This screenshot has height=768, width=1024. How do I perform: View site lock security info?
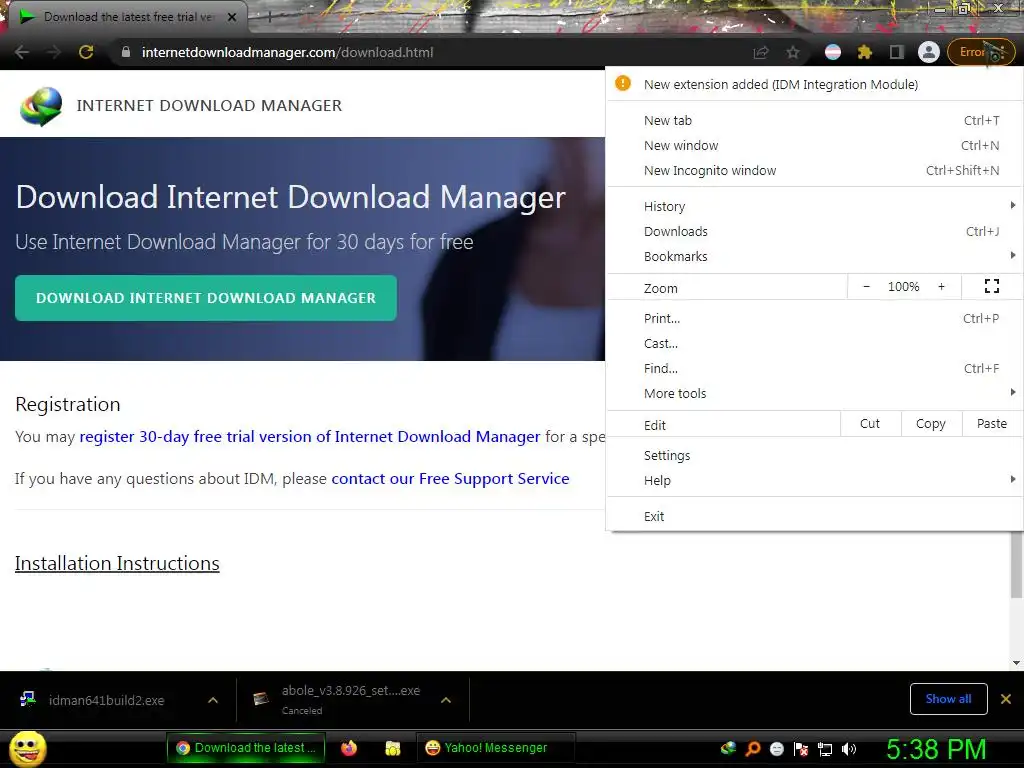126,52
